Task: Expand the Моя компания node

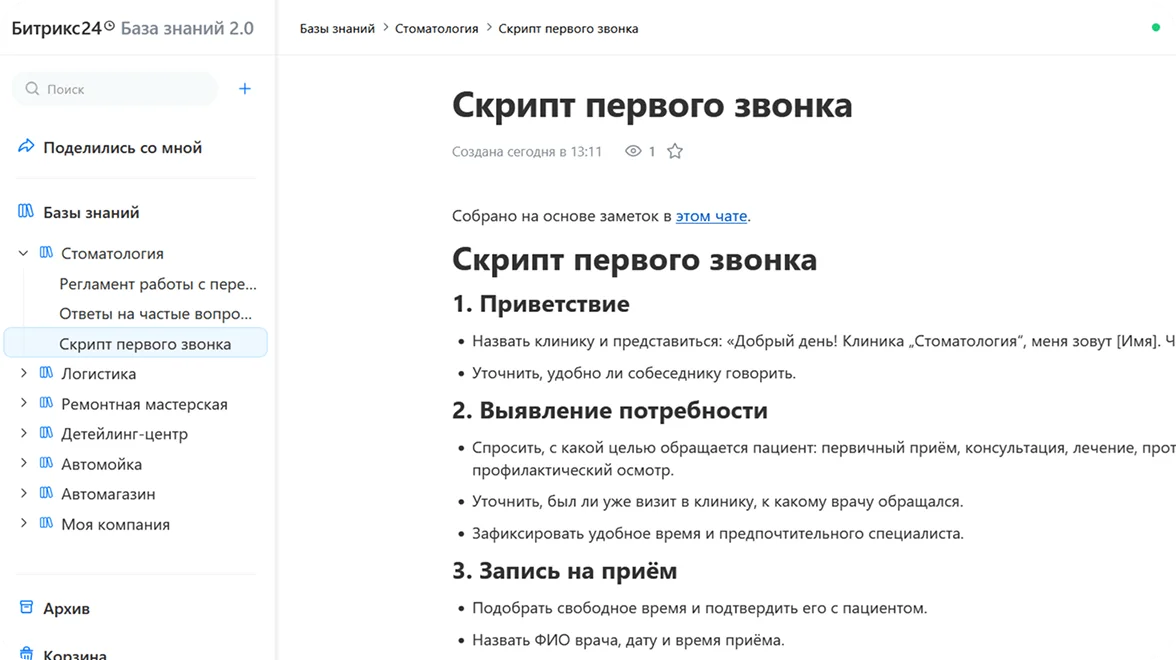Action: click(x=23, y=523)
